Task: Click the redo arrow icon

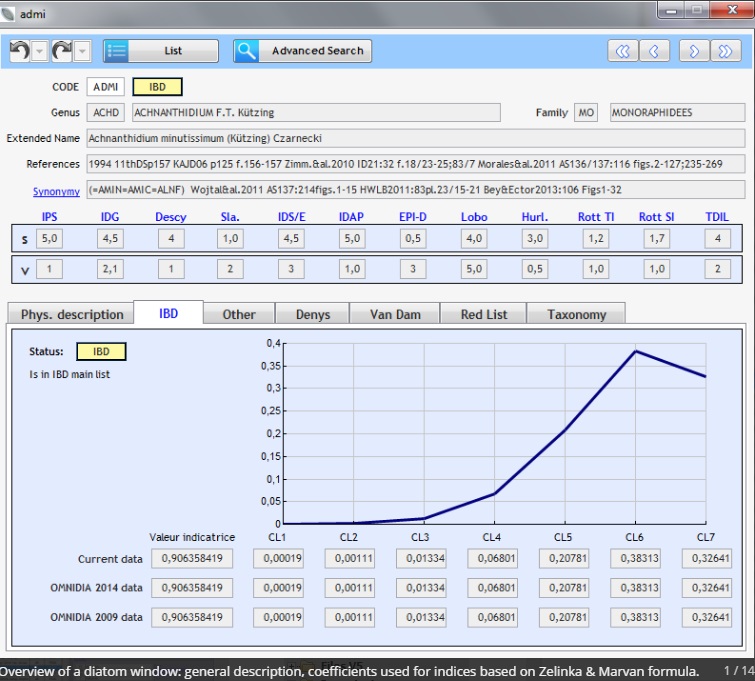Action: [x=63, y=51]
